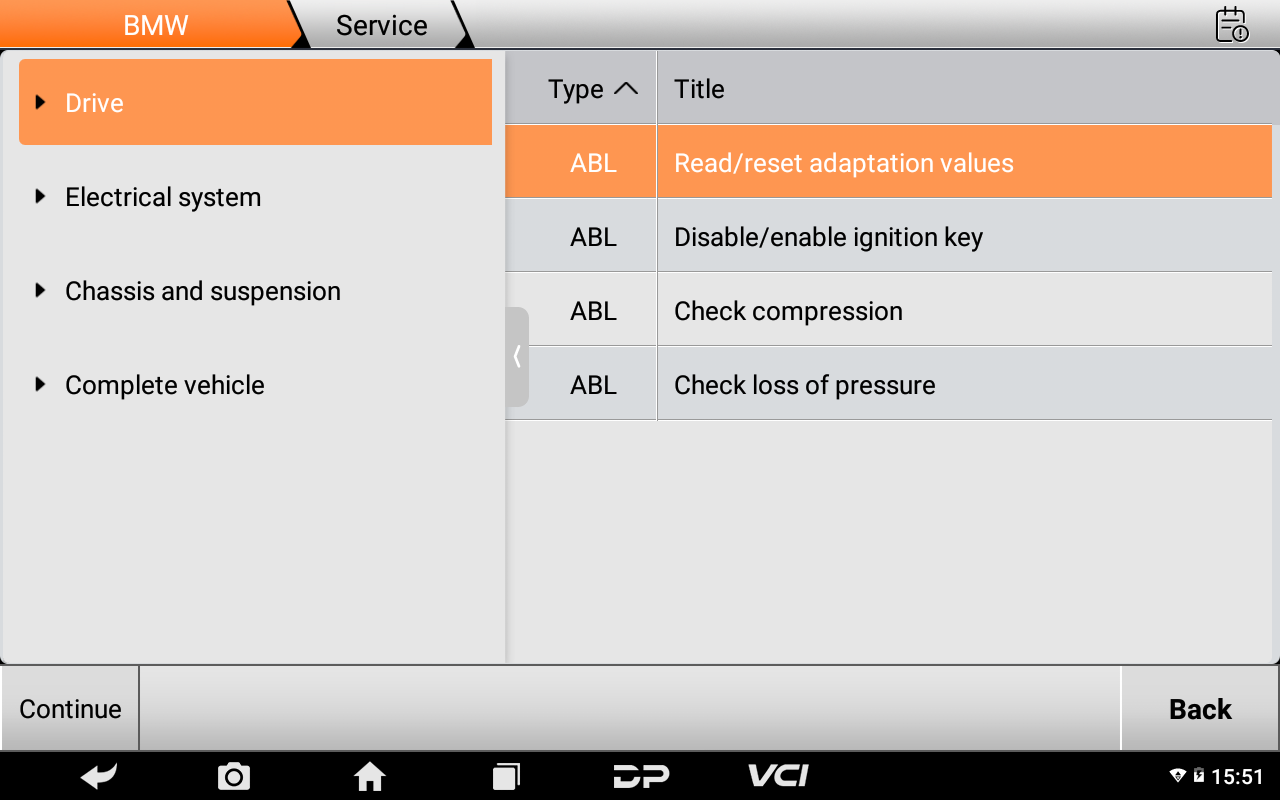
Task: Expand the Drive category arrow
Action: tap(40, 102)
